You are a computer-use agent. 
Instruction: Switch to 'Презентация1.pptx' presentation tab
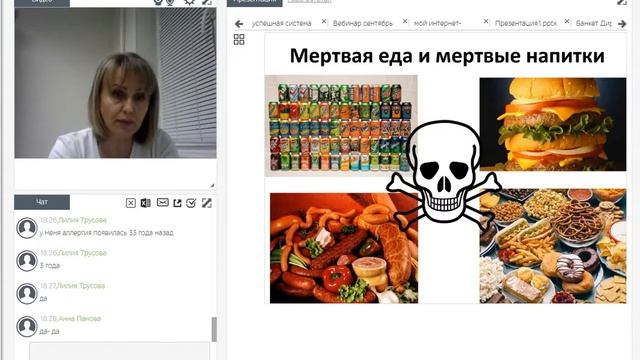526,23
